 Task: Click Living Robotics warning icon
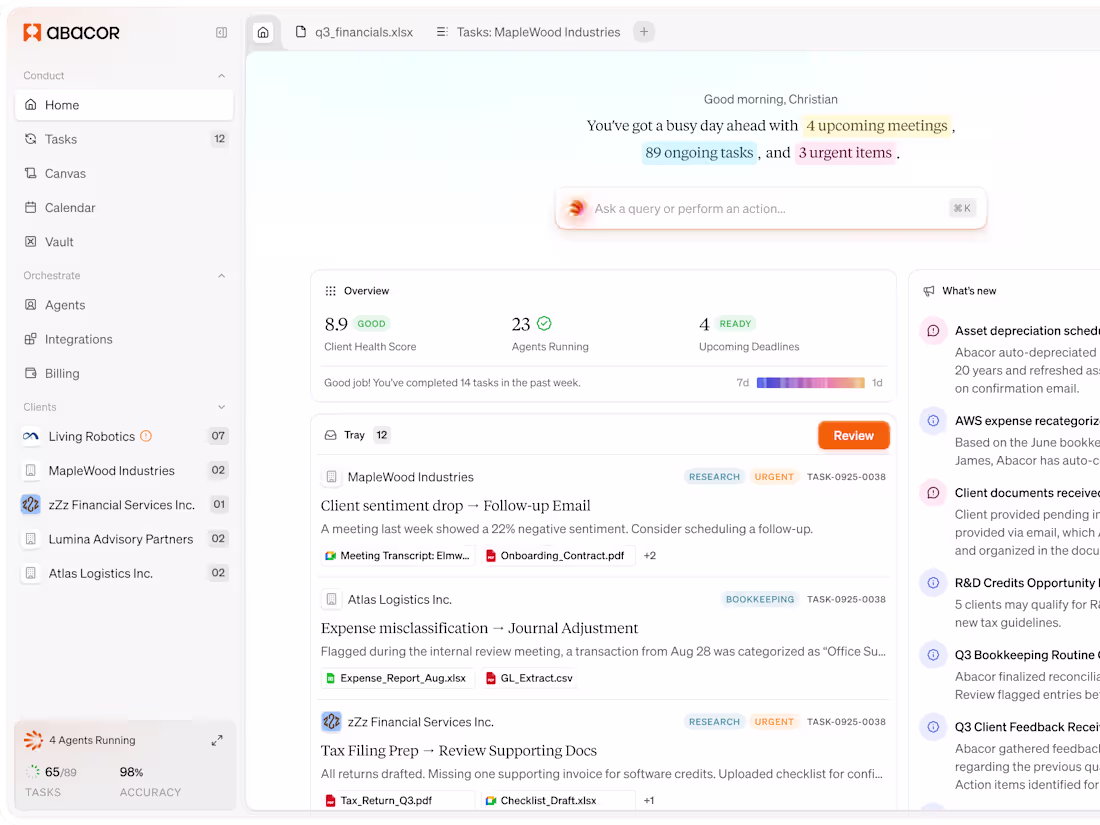point(146,436)
